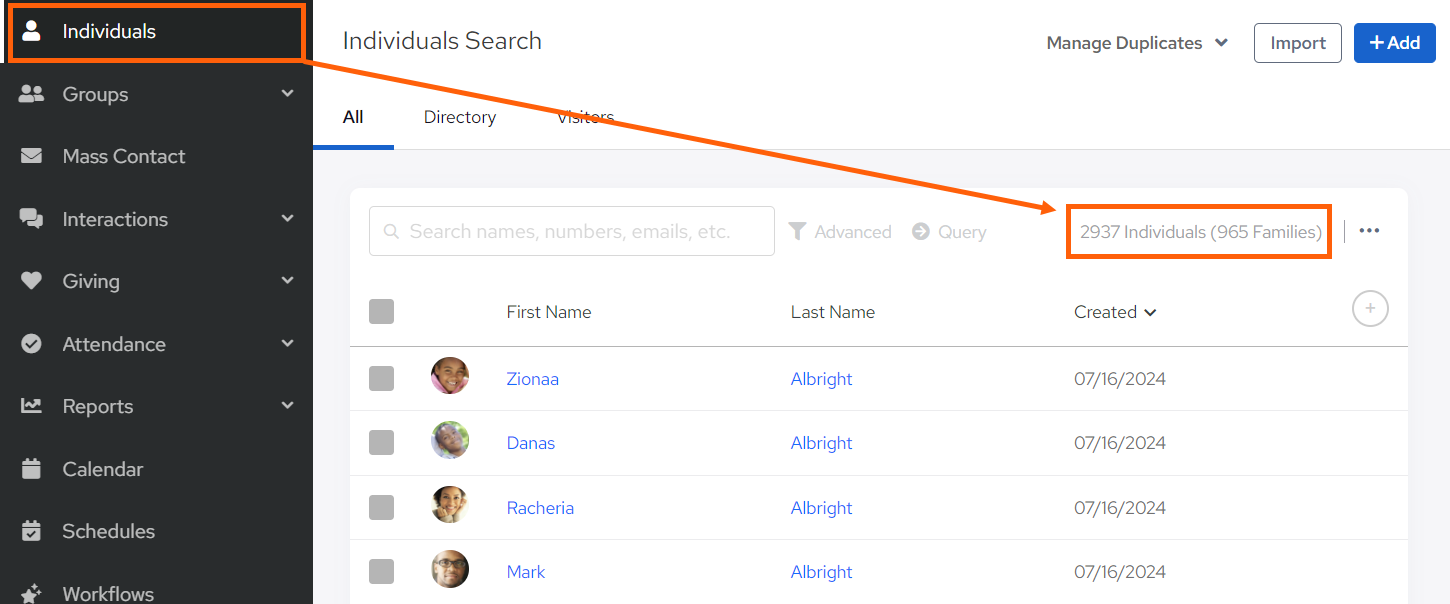This screenshot has width=1450, height=604.
Task: Check the box for Zionaa Albright
Action: 381,379
